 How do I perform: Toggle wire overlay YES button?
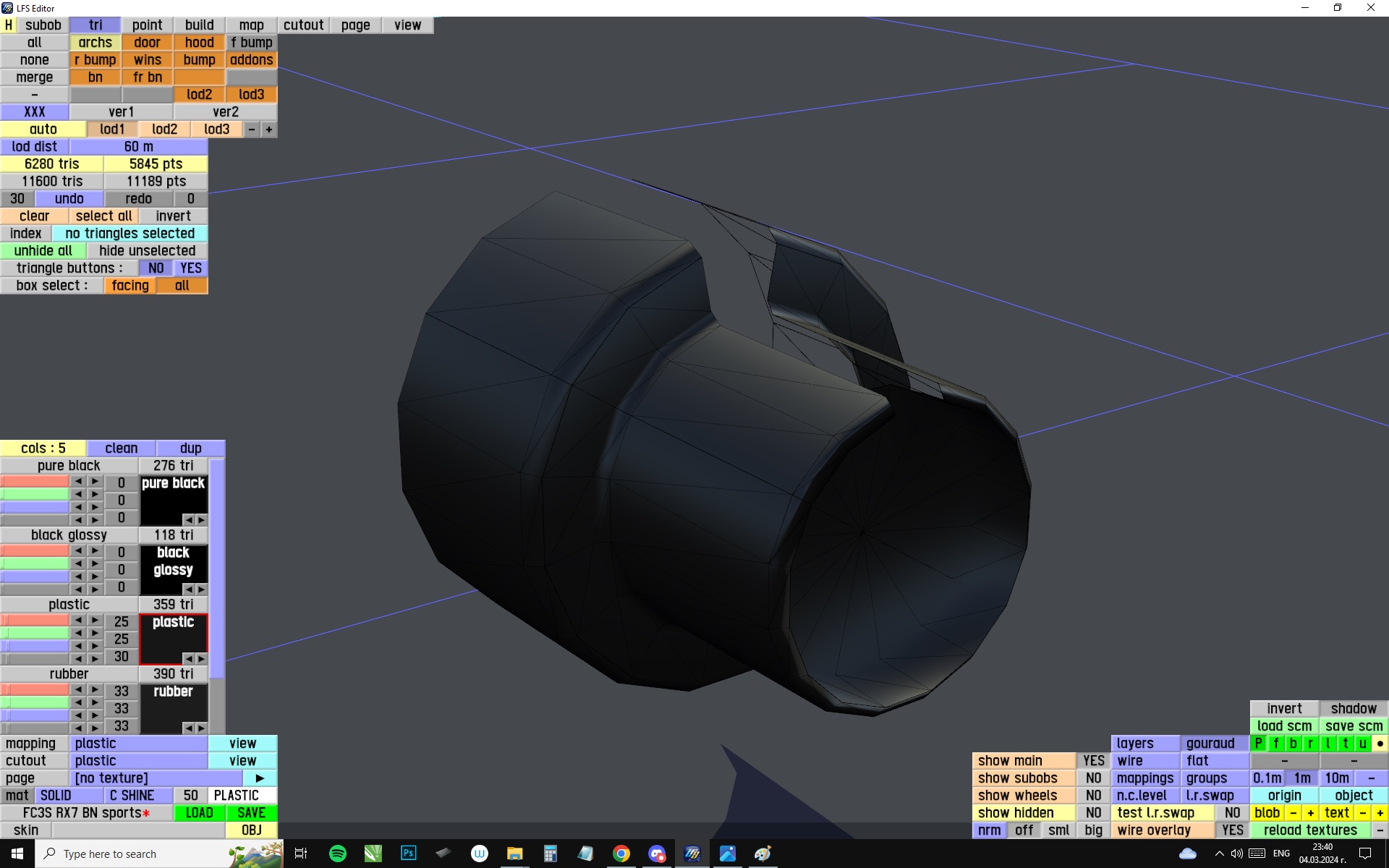(x=1232, y=830)
